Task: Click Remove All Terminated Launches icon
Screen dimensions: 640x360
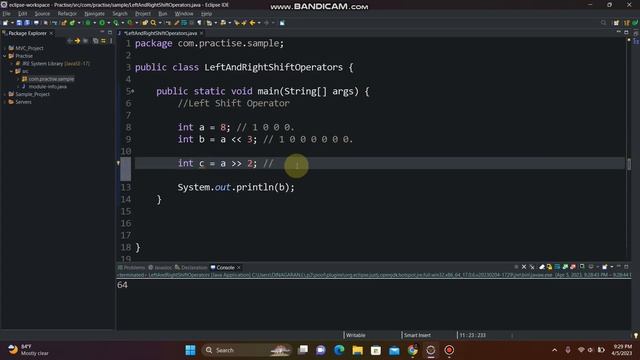Action: click(532, 267)
